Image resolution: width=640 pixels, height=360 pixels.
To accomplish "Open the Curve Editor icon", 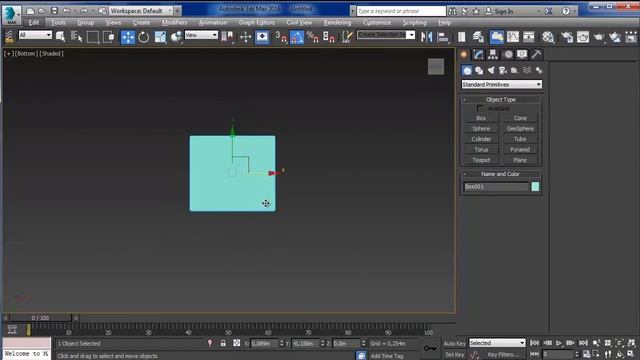I will (x=513, y=37).
